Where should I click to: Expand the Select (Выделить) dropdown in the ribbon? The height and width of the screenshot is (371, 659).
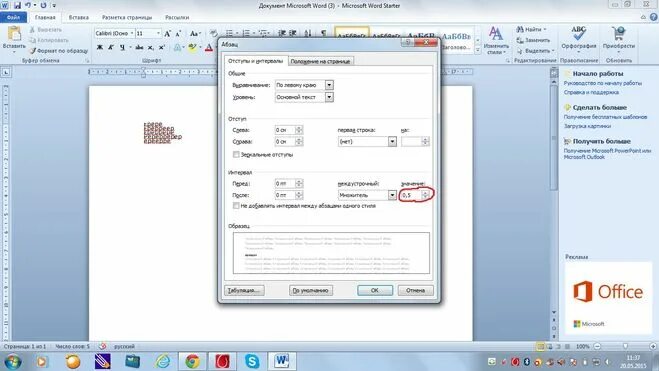tap(552, 51)
